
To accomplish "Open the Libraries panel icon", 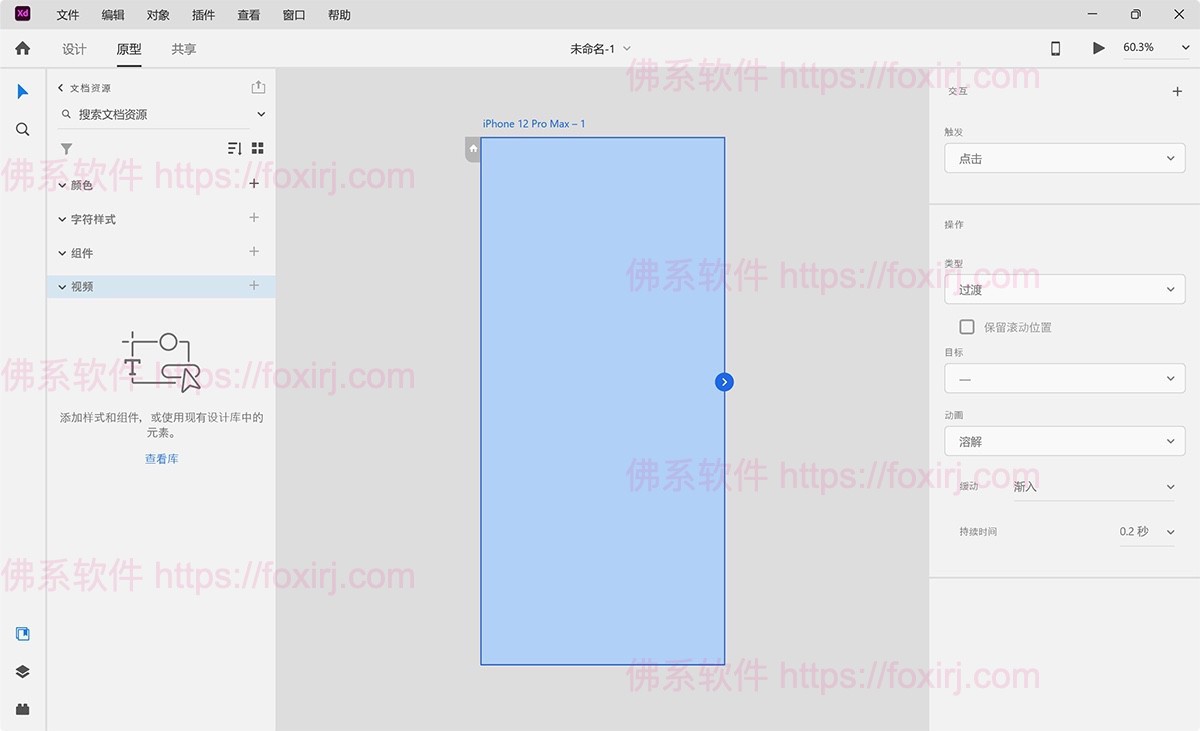I will point(22,634).
